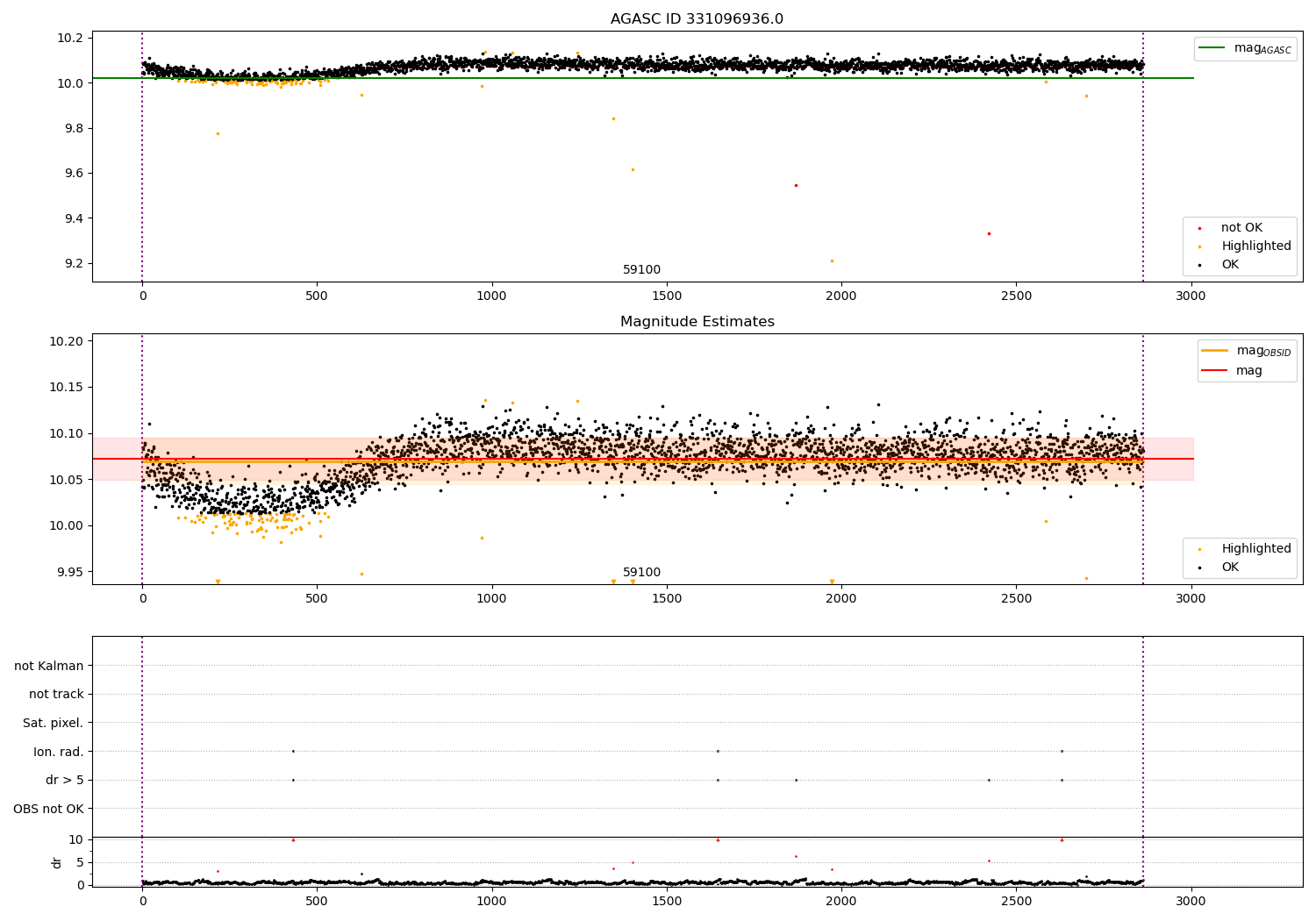This screenshot has height=921, width=1316.
Task: Click the 2500 x-tick under the dr plot
Action: coord(1016,901)
